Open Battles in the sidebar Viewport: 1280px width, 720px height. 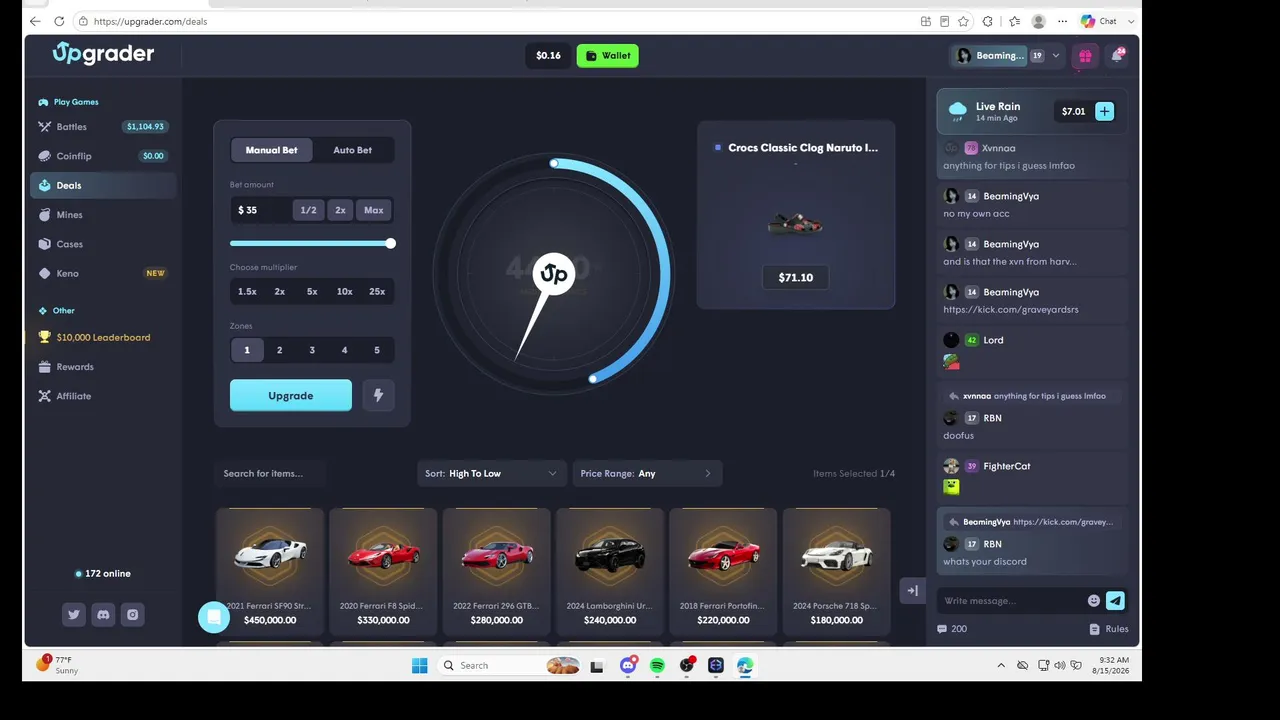(x=102, y=127)
